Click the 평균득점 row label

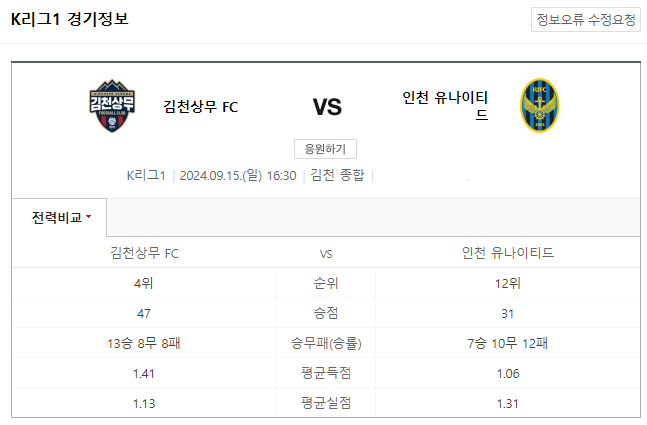[x=326, y=373]
